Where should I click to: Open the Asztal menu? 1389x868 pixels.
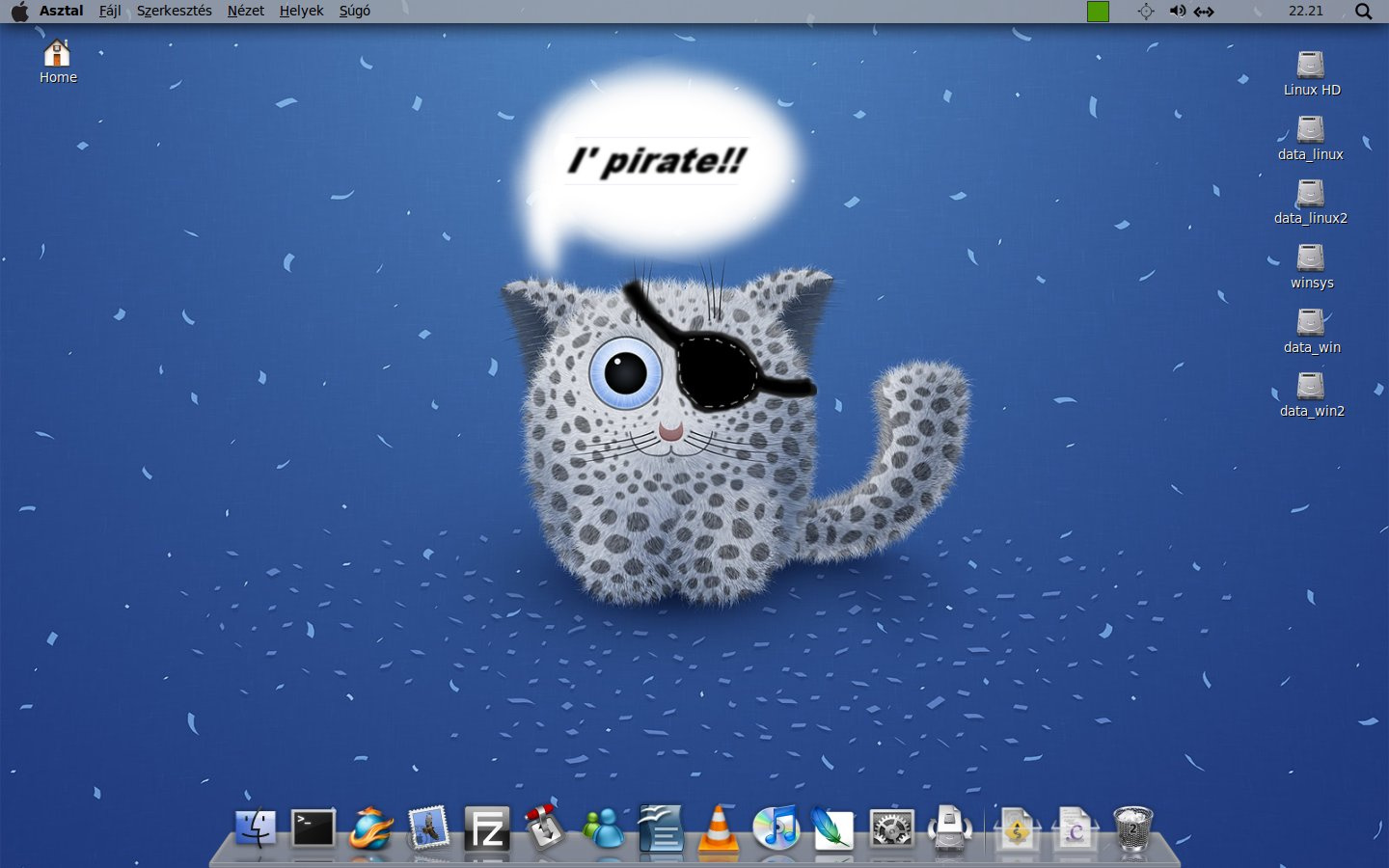[62, 12]
